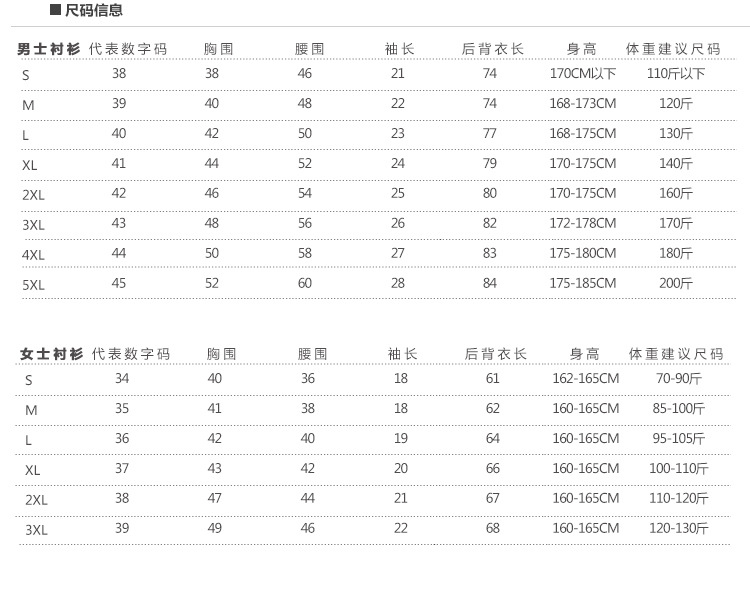
Task: Select the '170CM以下' height cell
Action: point(583,74)
